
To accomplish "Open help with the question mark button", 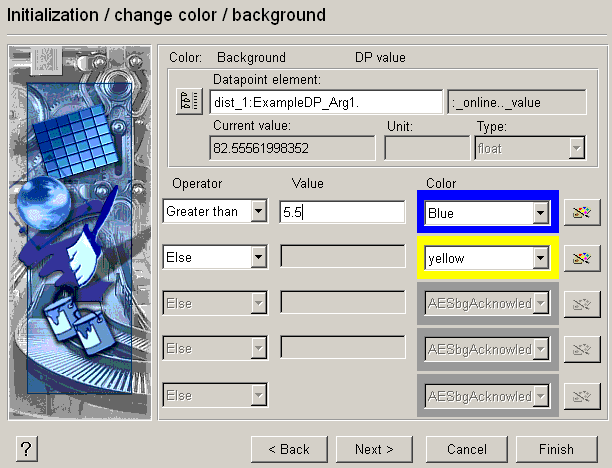I will tap(28, 449).
